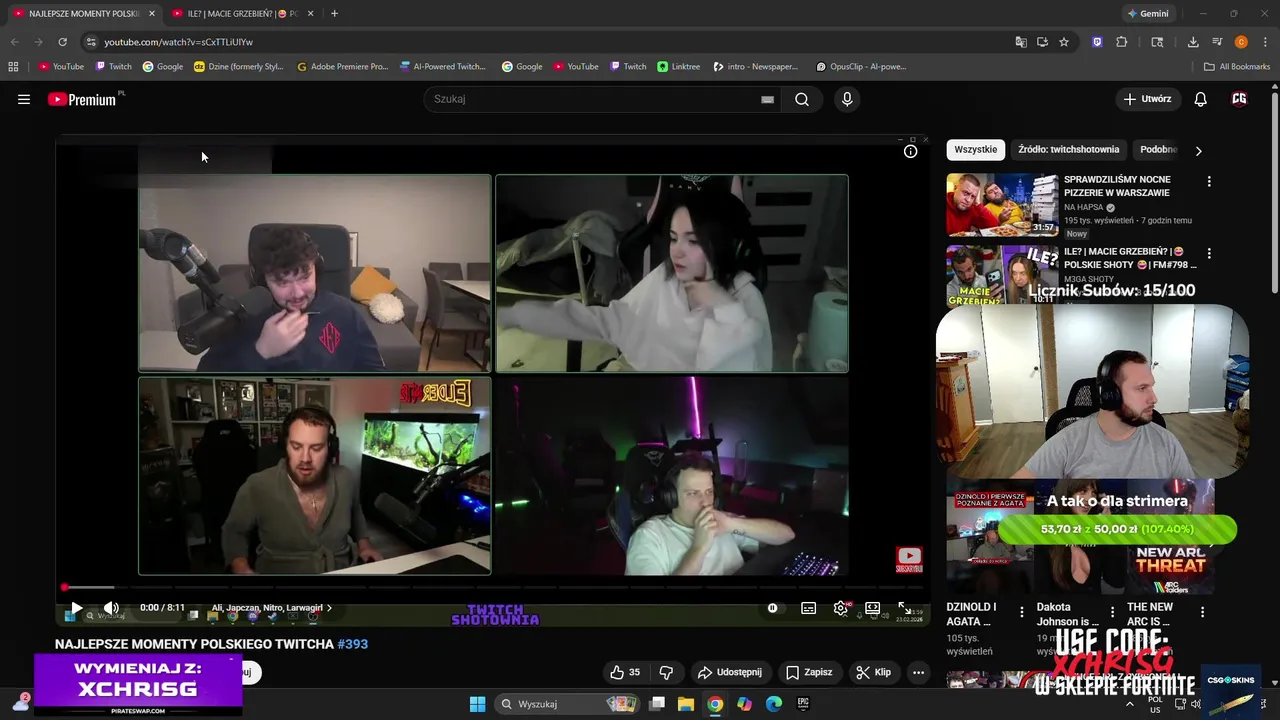This screenshot has width=1280, height=720.
Task: Expand chapter Ali, Japczan, Nitro, Larwagirl
Action: 272,608
